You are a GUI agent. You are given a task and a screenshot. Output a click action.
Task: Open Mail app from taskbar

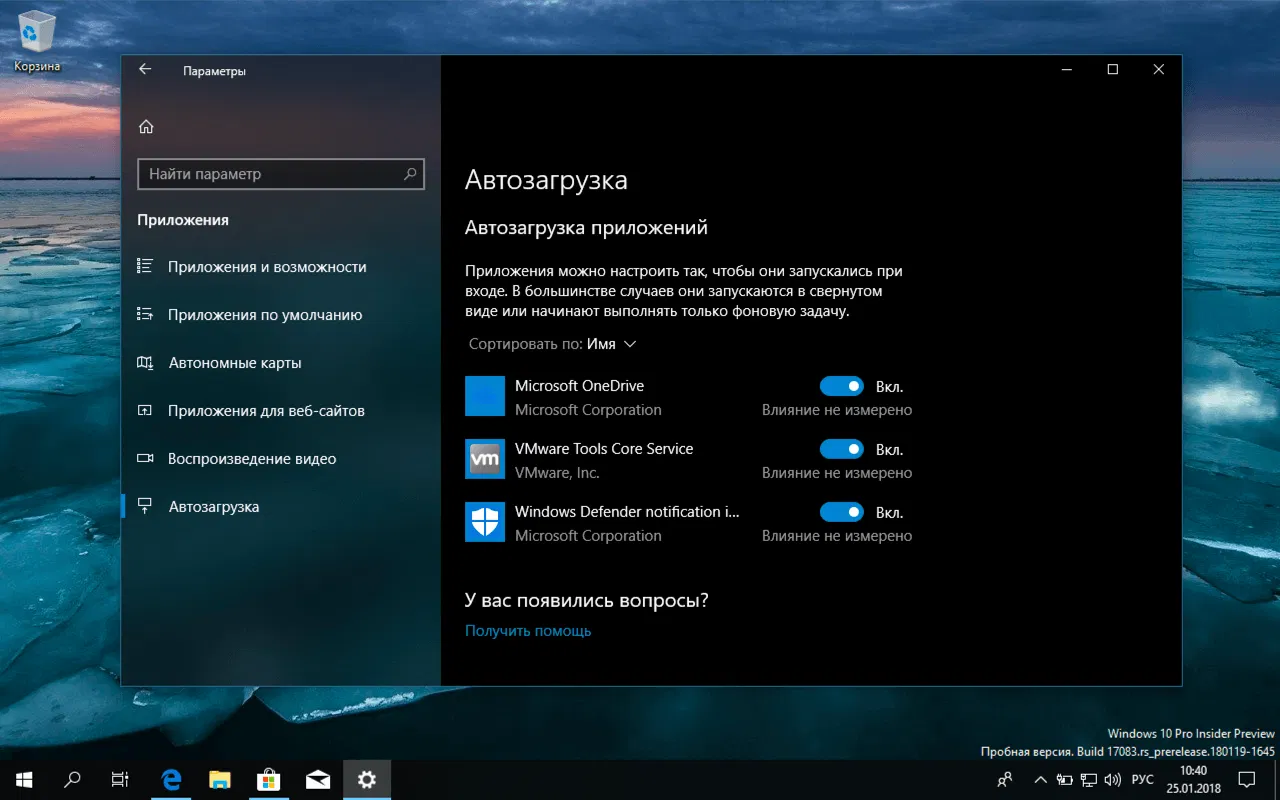tap(318, 779)
